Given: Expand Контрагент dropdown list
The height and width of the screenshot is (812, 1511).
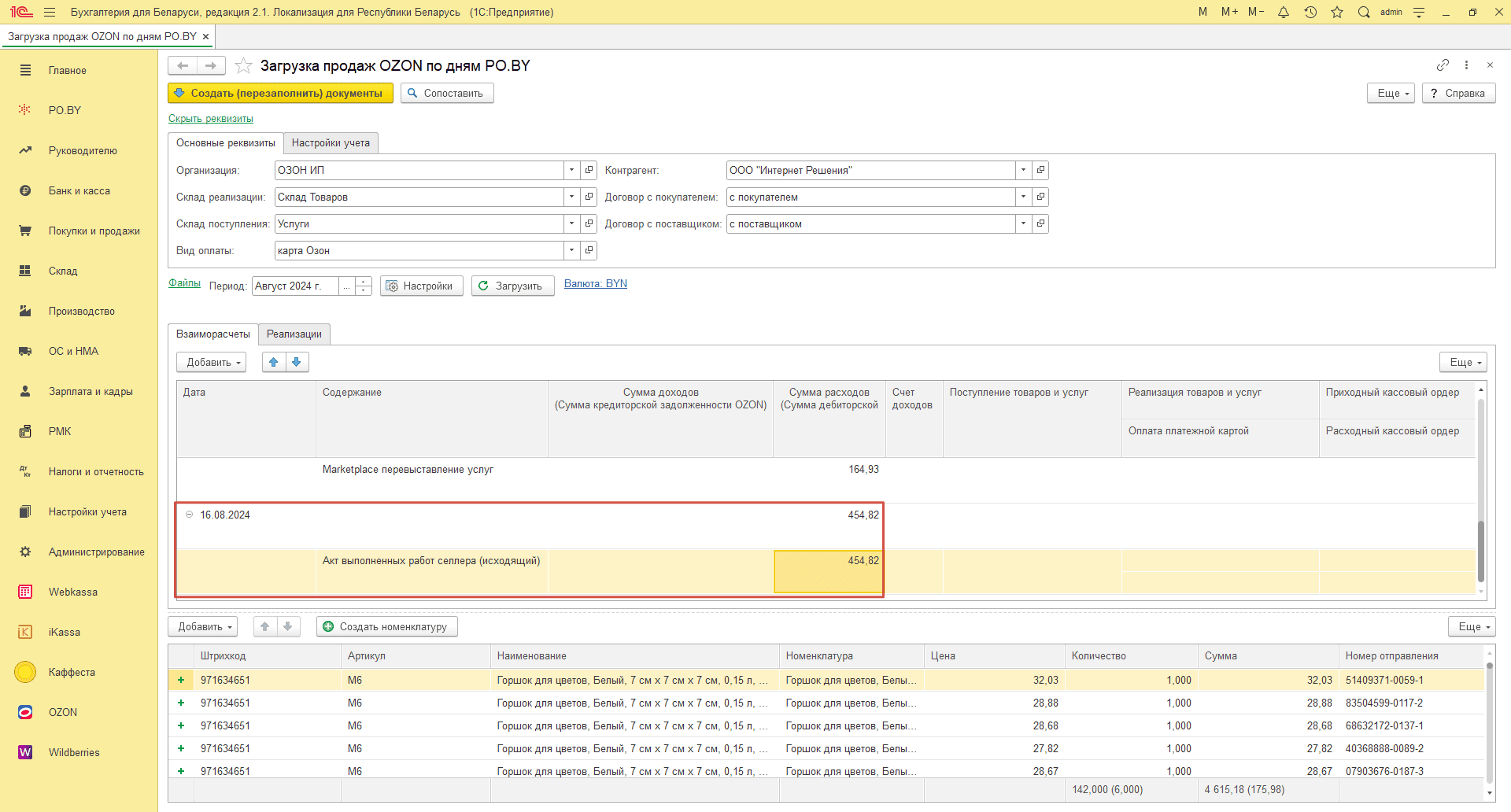Looking at the screenshot, I should click(x=1023, y=170).
